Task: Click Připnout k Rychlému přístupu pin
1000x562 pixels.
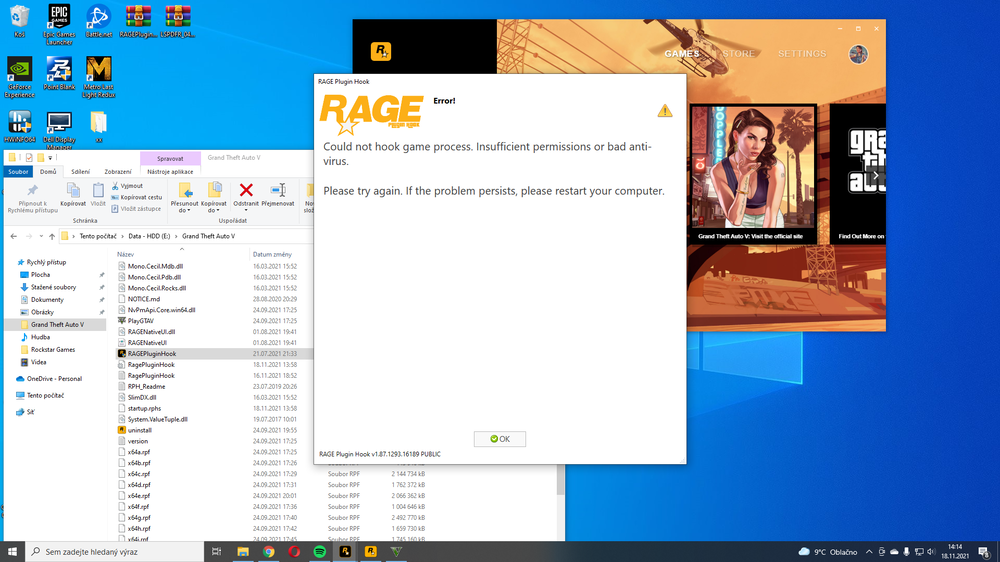Action: 33,197
